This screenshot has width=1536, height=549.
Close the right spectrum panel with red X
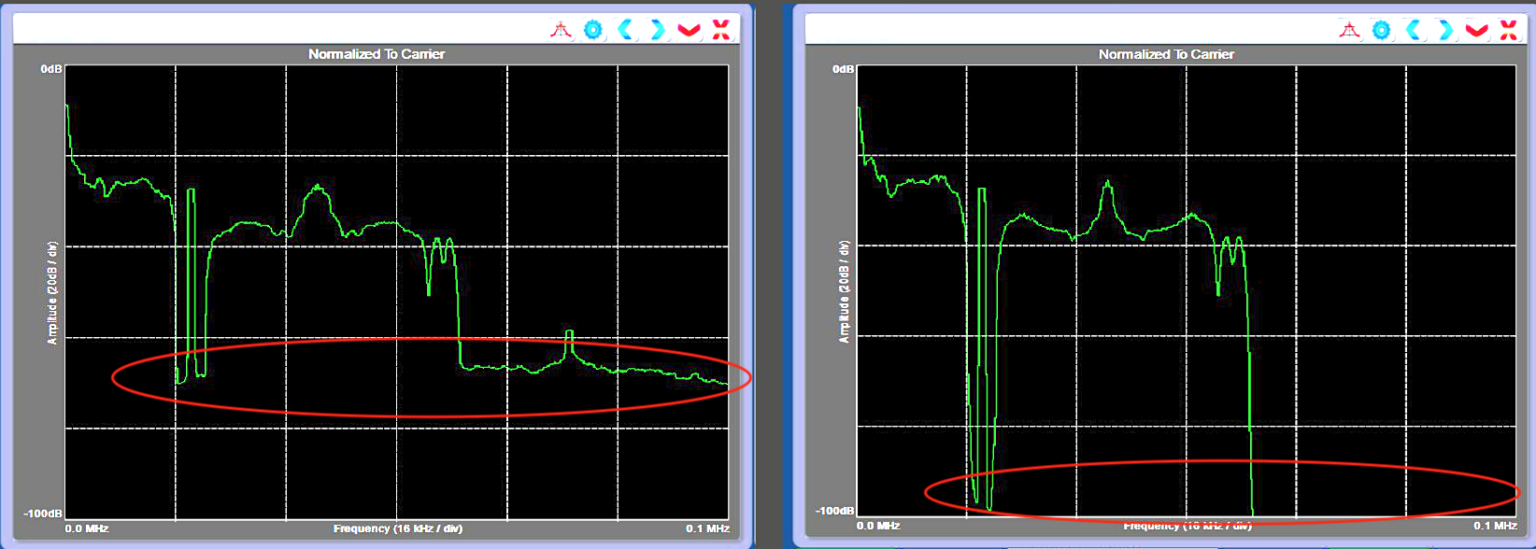1509,29
